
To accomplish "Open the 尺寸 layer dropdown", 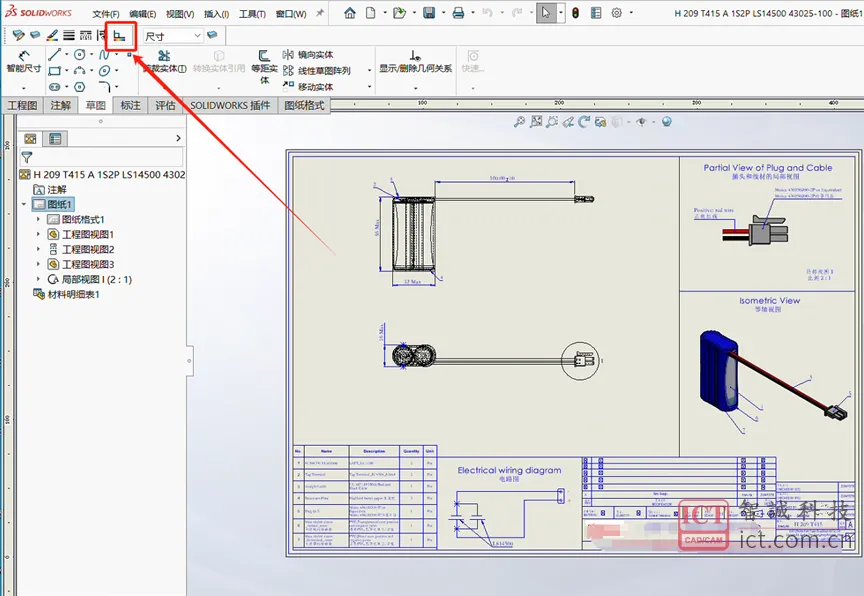I will point(196,35).
